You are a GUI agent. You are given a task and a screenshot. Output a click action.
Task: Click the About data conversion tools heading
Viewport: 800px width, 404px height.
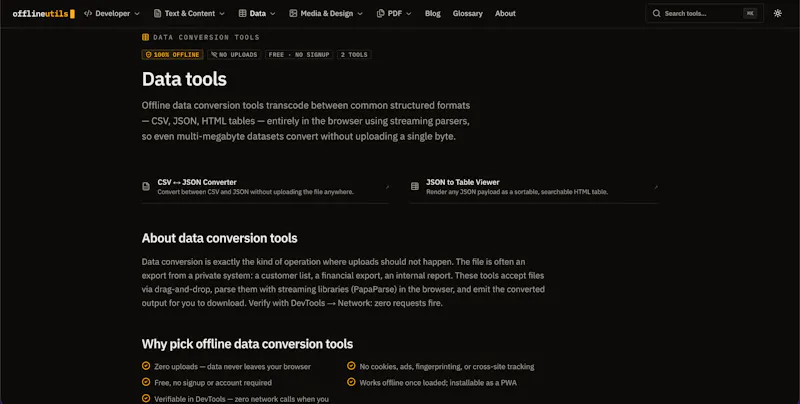tap(219, 238)
